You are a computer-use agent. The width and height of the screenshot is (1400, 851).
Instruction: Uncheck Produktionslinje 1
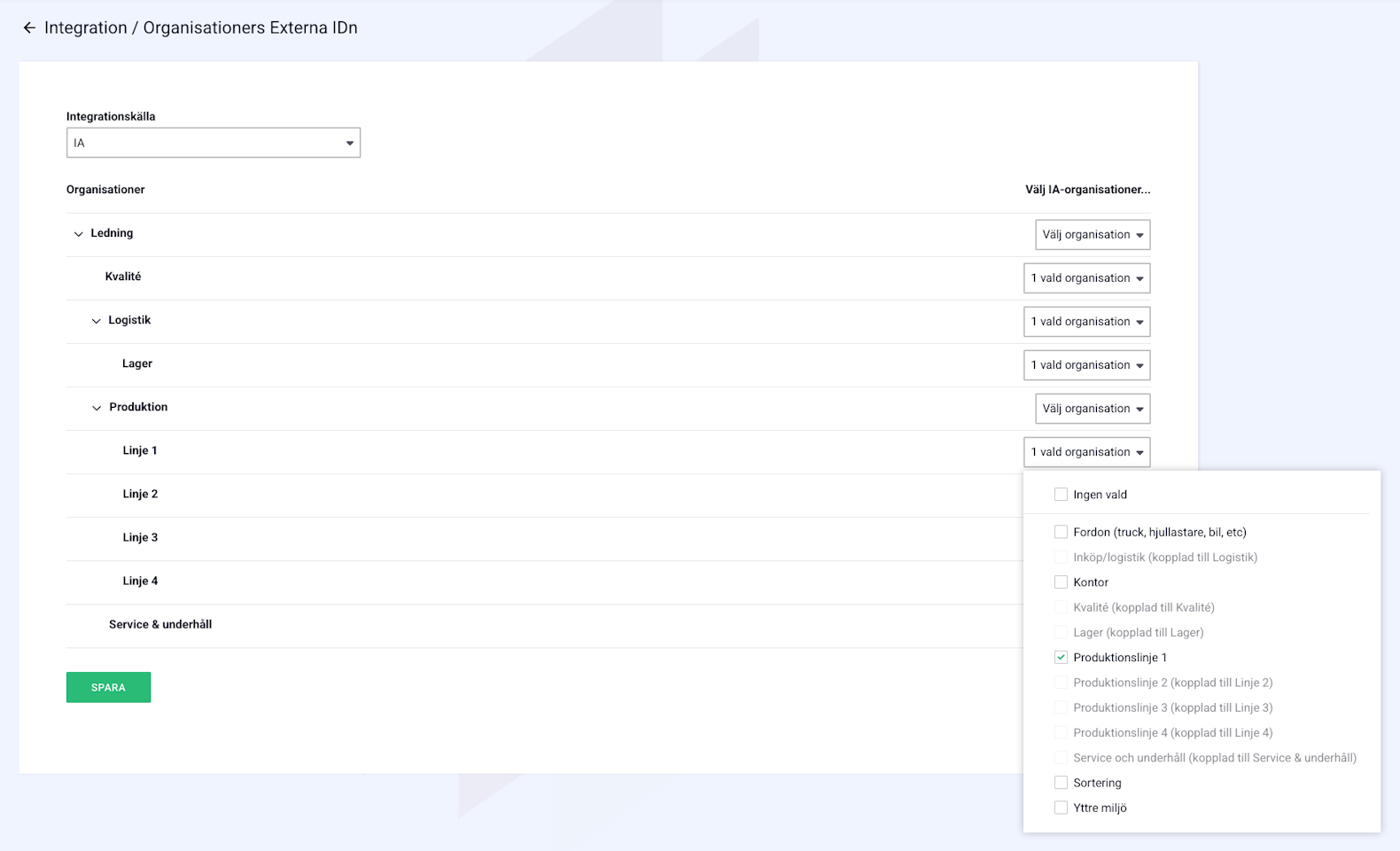click(1061, 658)
